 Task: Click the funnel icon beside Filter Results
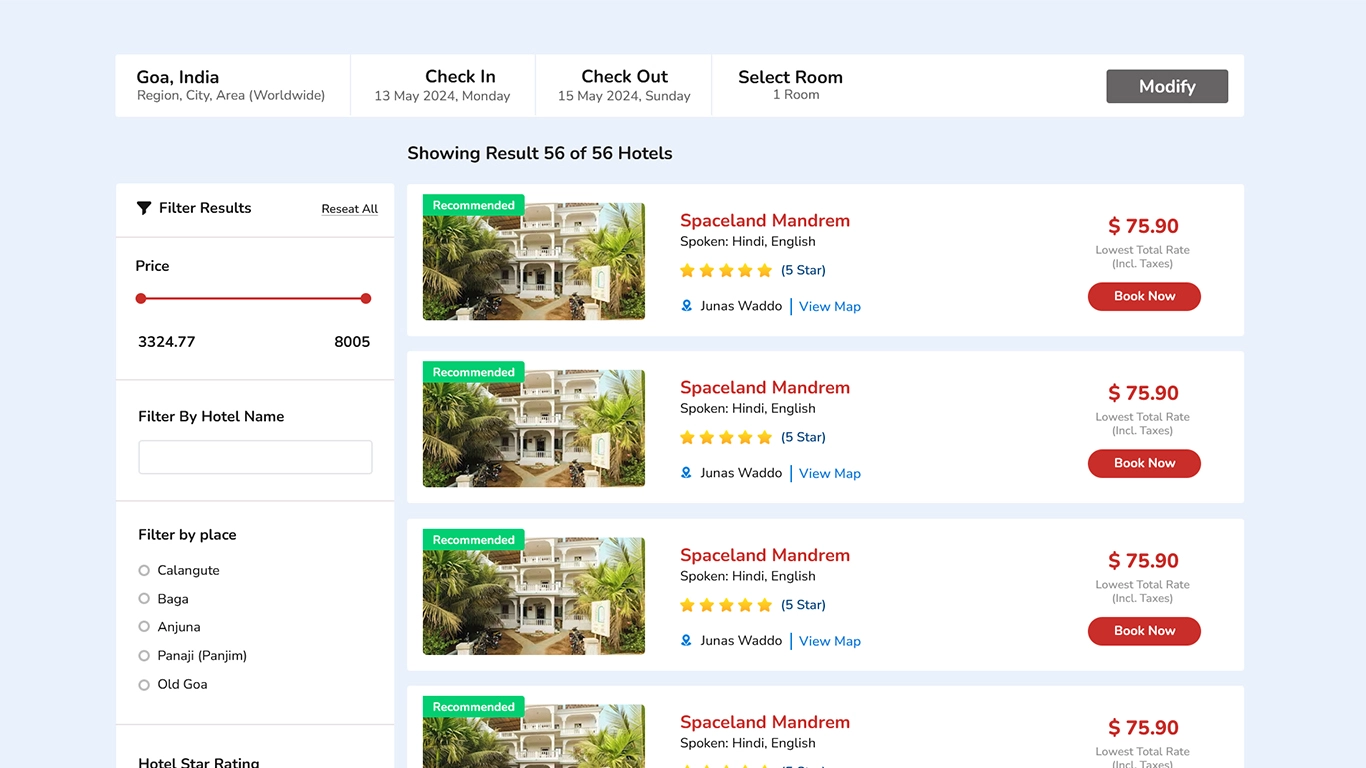[x=144, y=208]
